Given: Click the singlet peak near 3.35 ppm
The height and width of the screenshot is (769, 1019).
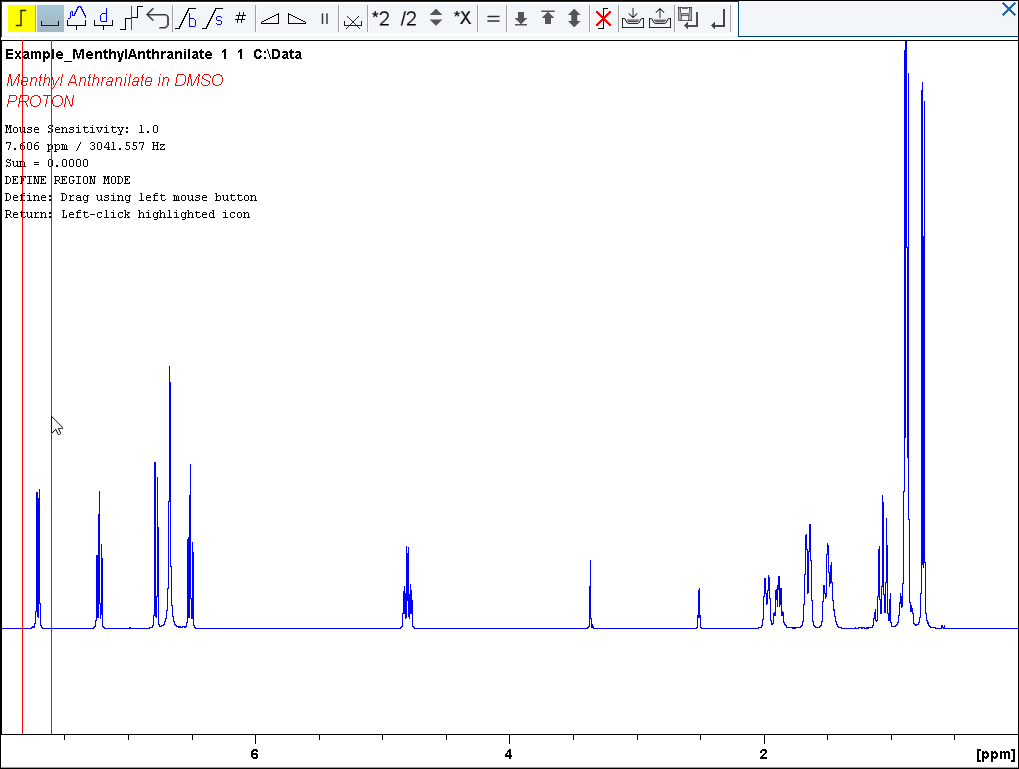Looking at the screenshot, I should pyautogui.click(x=590, y=593).
